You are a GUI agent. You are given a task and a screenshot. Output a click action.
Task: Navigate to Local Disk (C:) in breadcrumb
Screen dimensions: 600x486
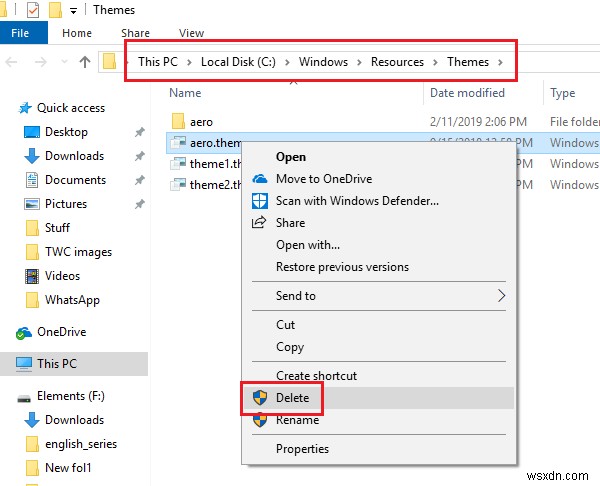pyautogui.click(x=238, y=62)
